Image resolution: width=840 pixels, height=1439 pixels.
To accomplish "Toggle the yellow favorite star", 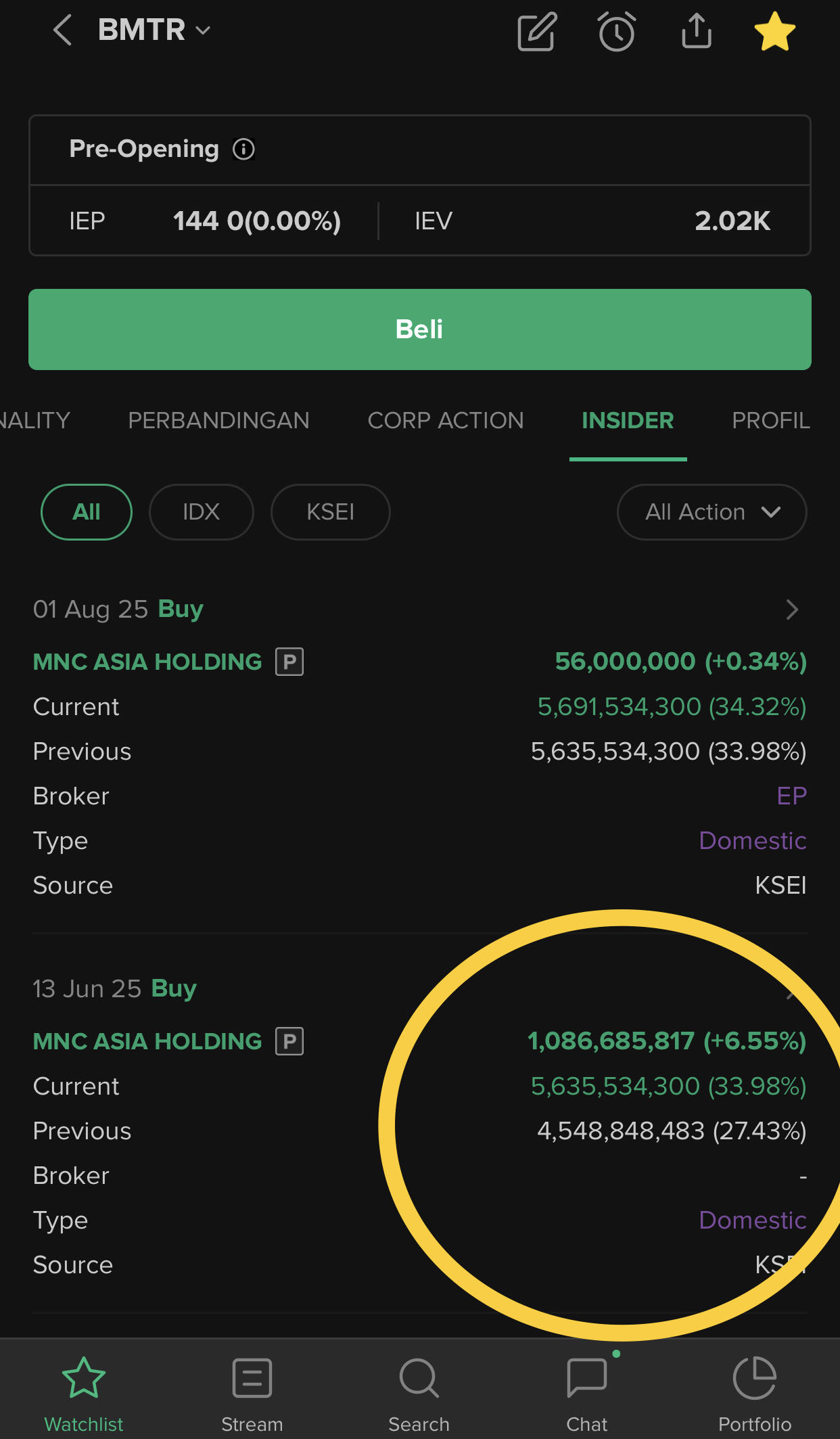I will (x=774, y=31).
